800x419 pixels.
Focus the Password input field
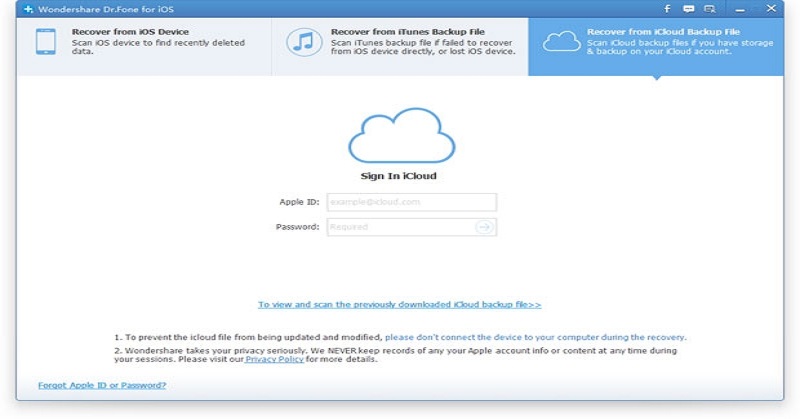point(411,227)
